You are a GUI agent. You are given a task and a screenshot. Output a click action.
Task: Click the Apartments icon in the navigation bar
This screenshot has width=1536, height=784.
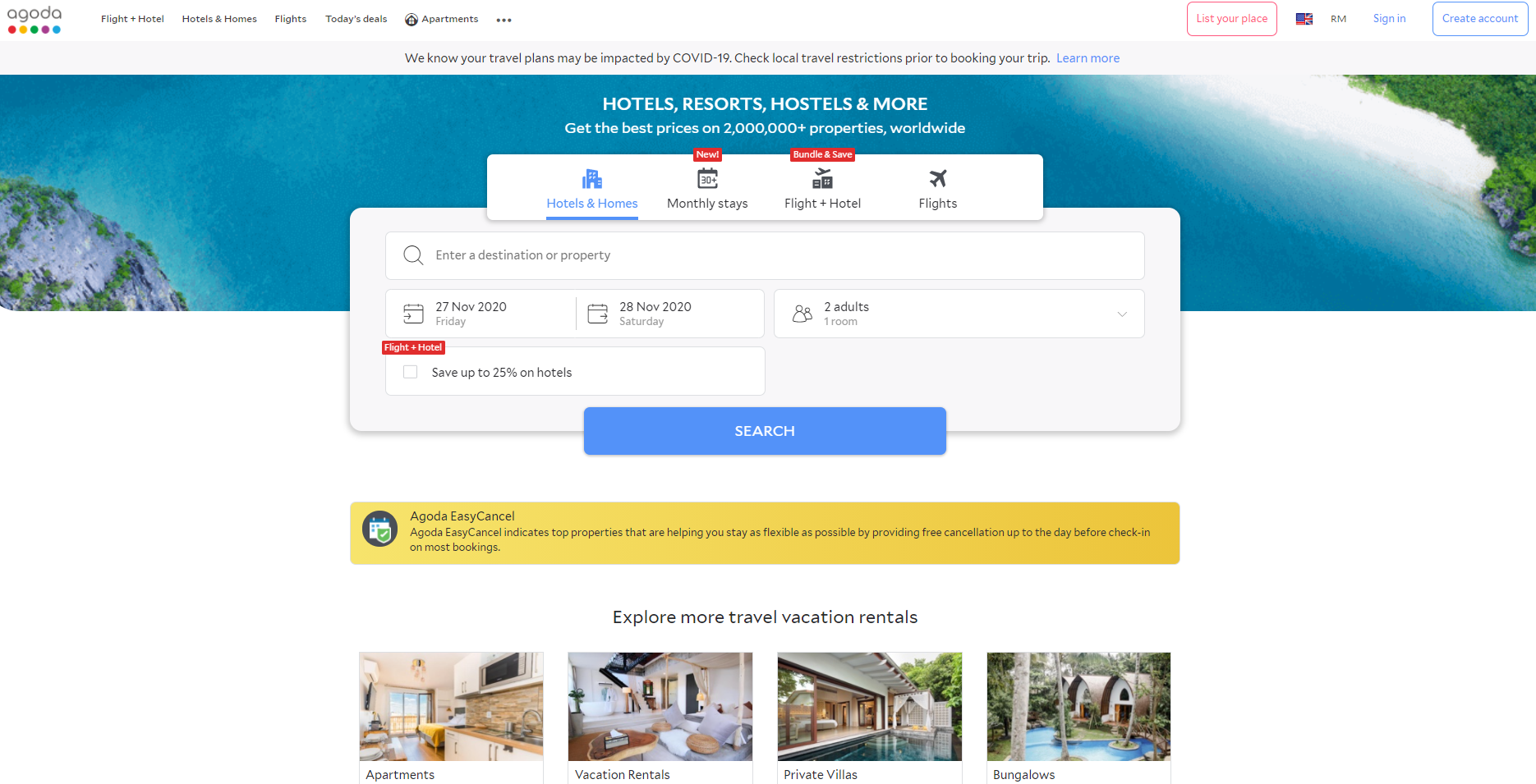(410, 18)
